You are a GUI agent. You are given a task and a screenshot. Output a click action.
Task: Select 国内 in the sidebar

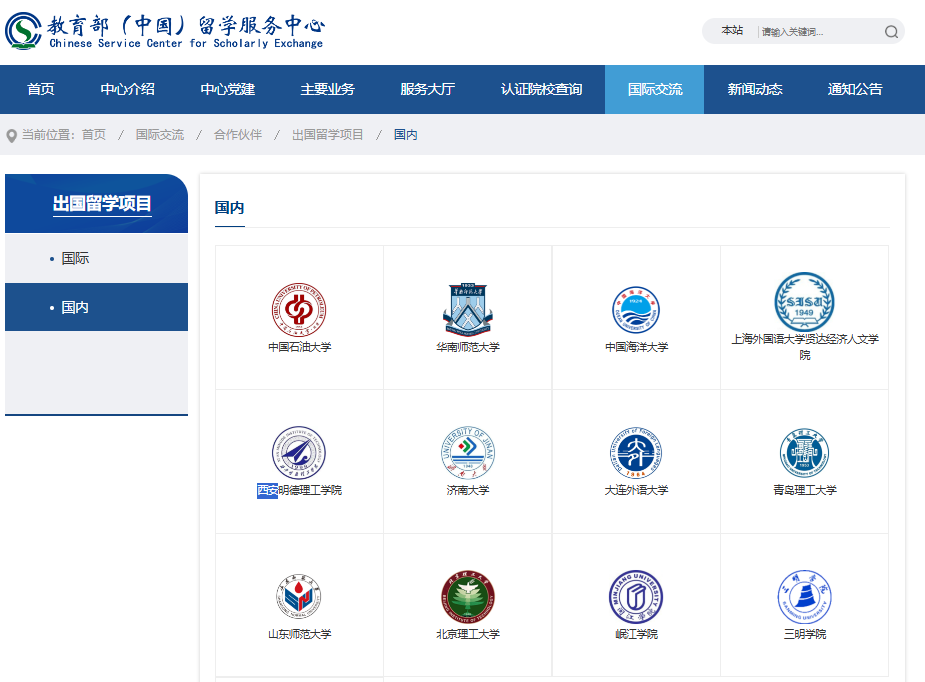[97, 307]
